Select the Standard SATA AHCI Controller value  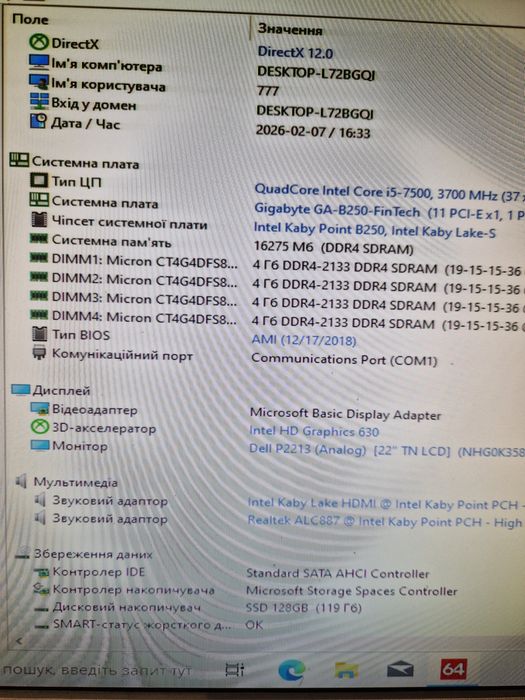338,574
